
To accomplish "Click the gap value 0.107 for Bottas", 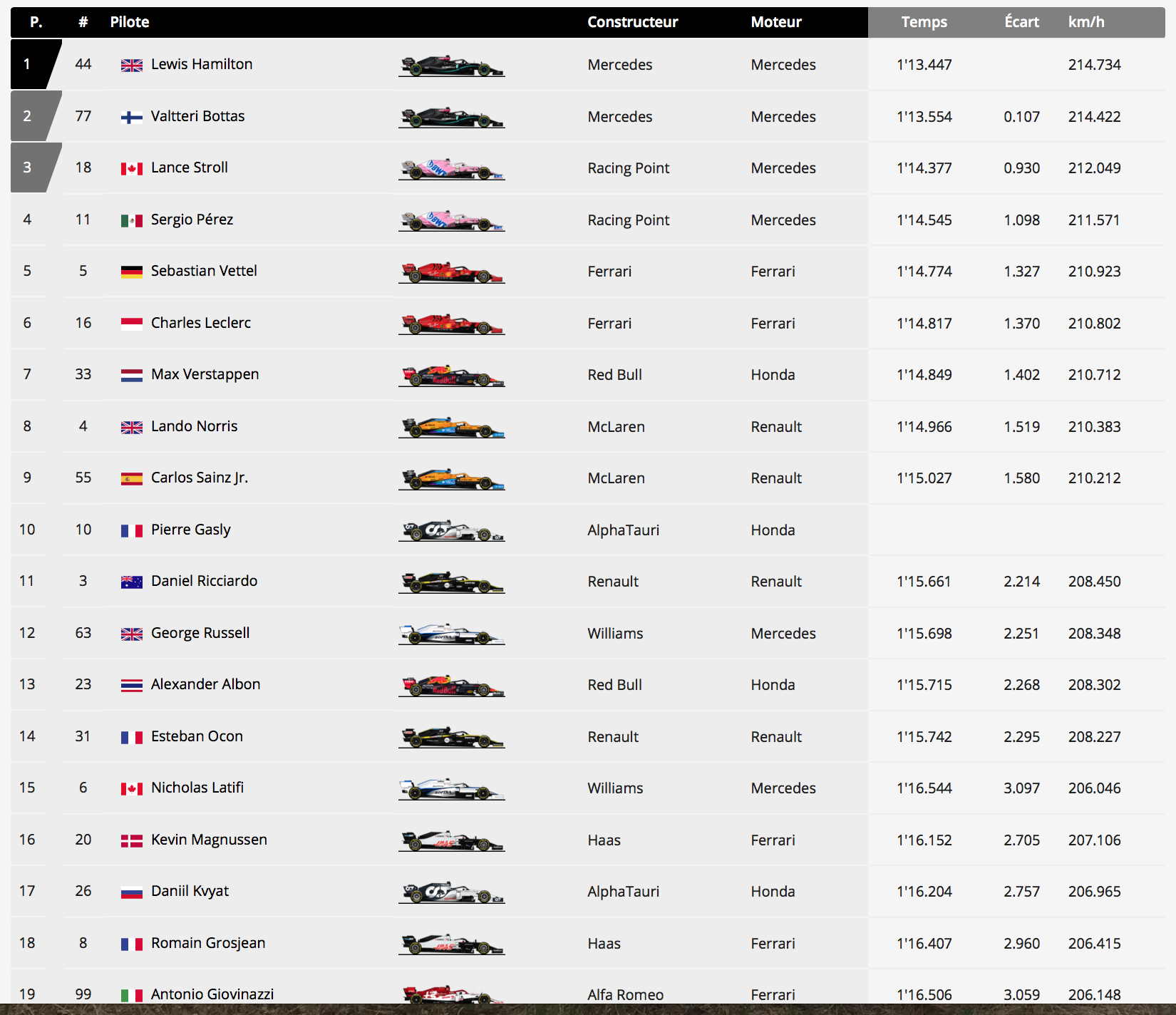I will (x=1022, y=117).
